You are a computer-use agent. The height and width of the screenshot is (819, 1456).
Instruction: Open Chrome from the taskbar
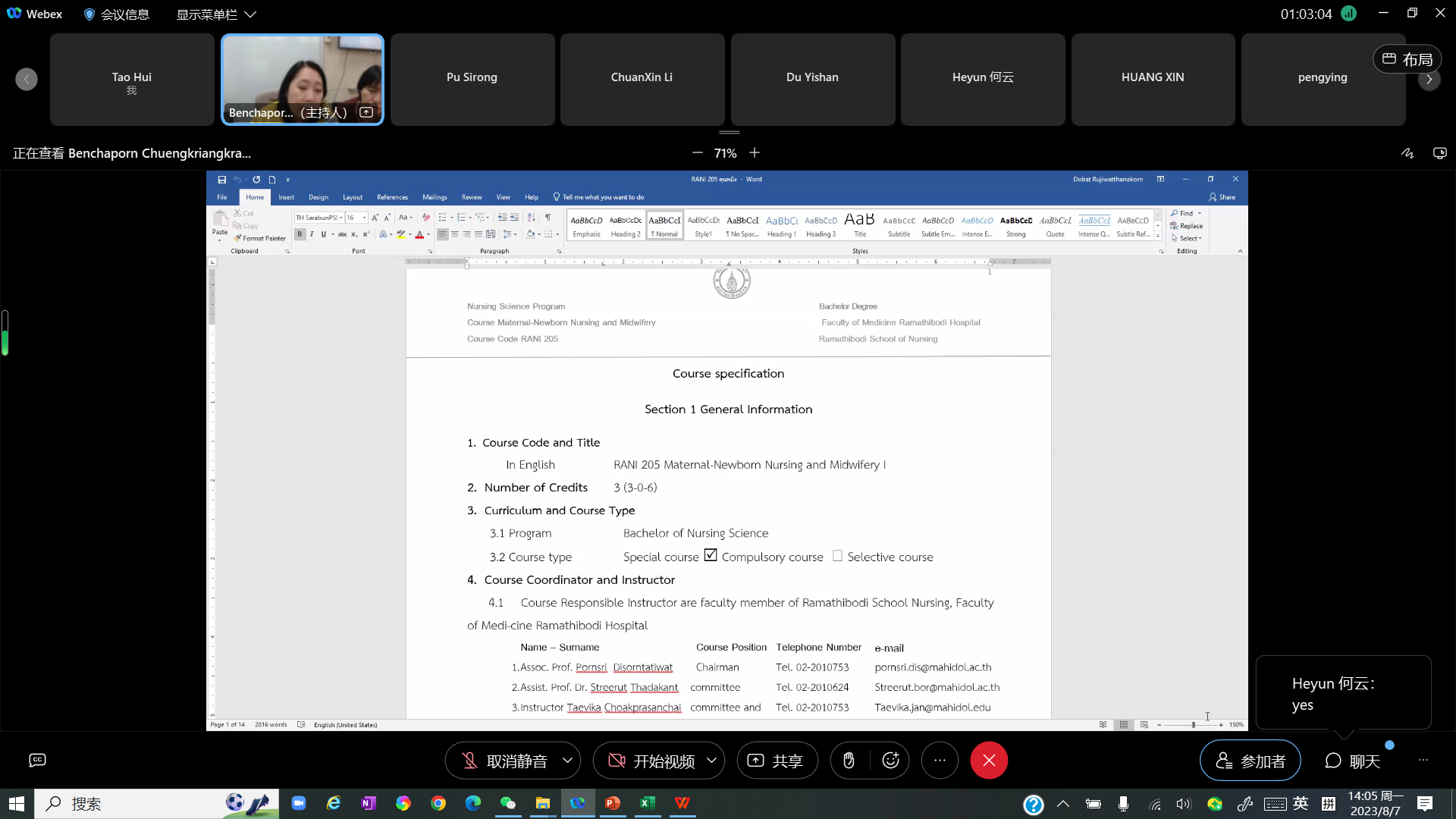click(438, 804)
